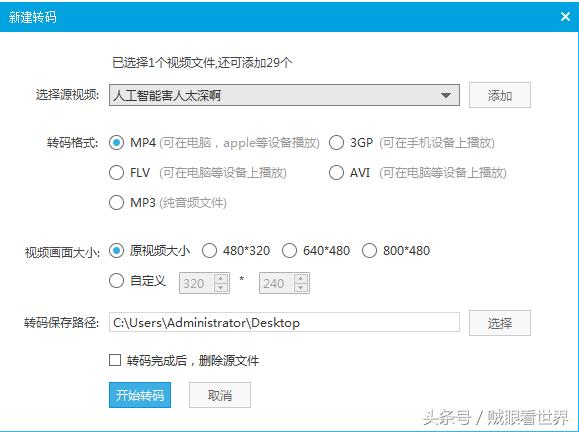Select MP4 format radio button
The width and height of the screenshot is (579, 432).
point(116,143)
